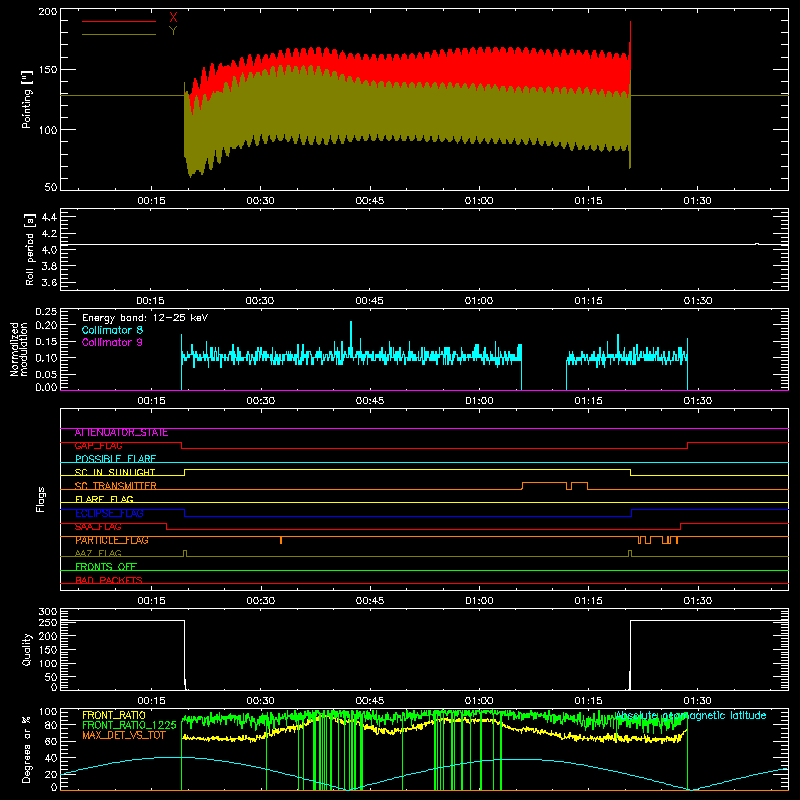
Task: Click the 0.25 value on modulation axis
Action: point(46,311)
